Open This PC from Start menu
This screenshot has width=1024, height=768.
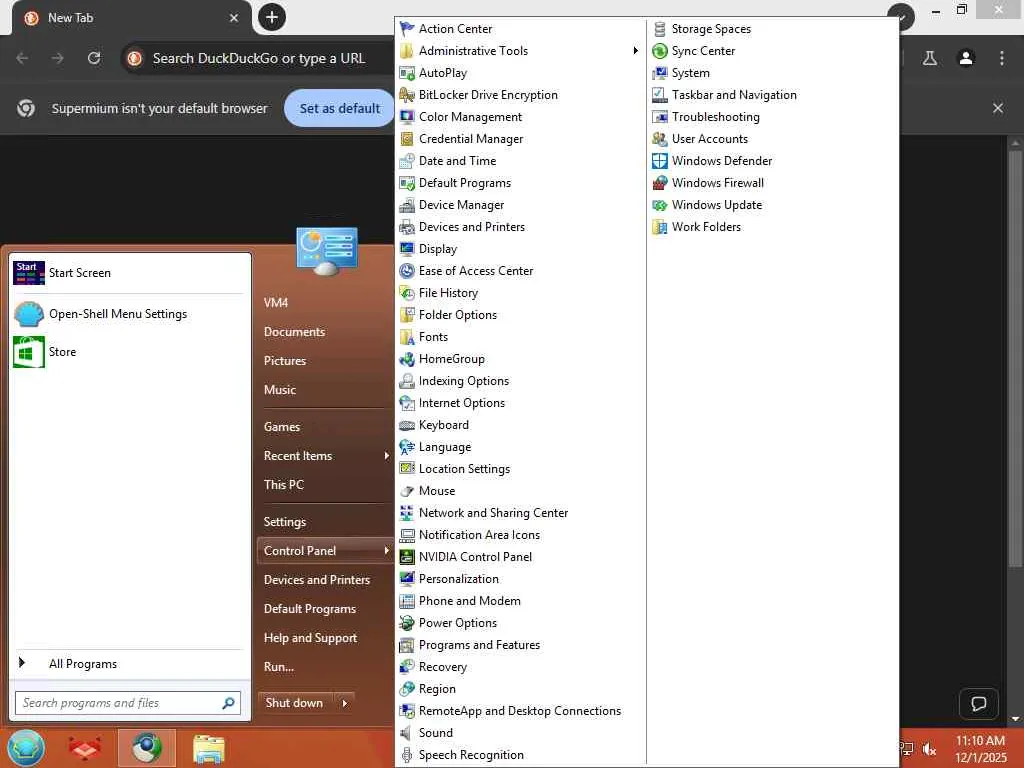click(x=284, y=485)
